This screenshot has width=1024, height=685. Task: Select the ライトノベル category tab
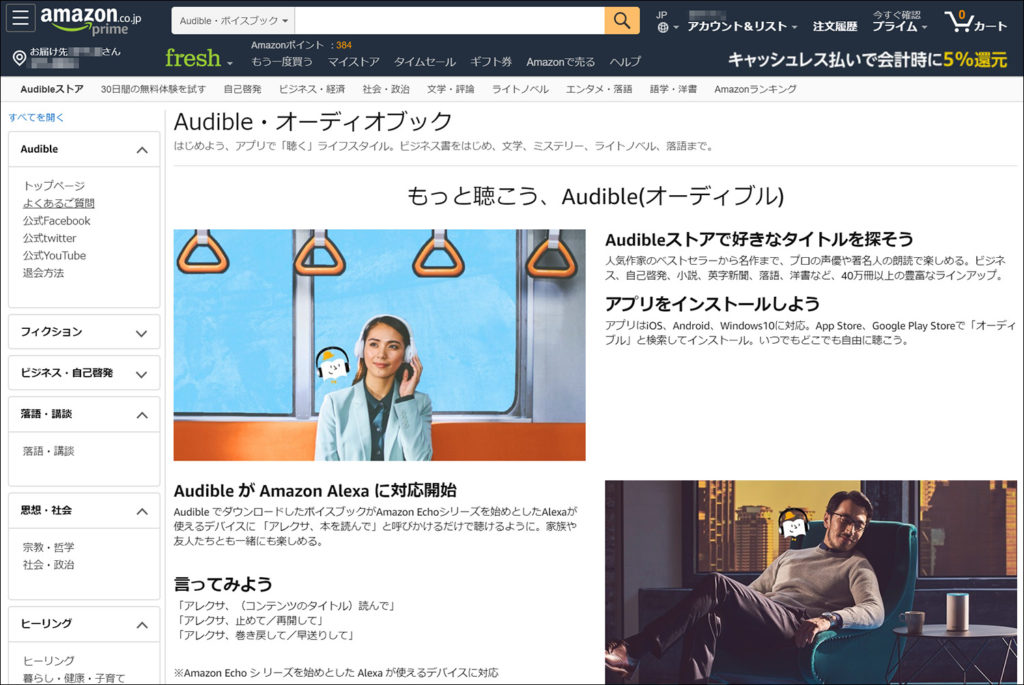(x=520, y=89)
